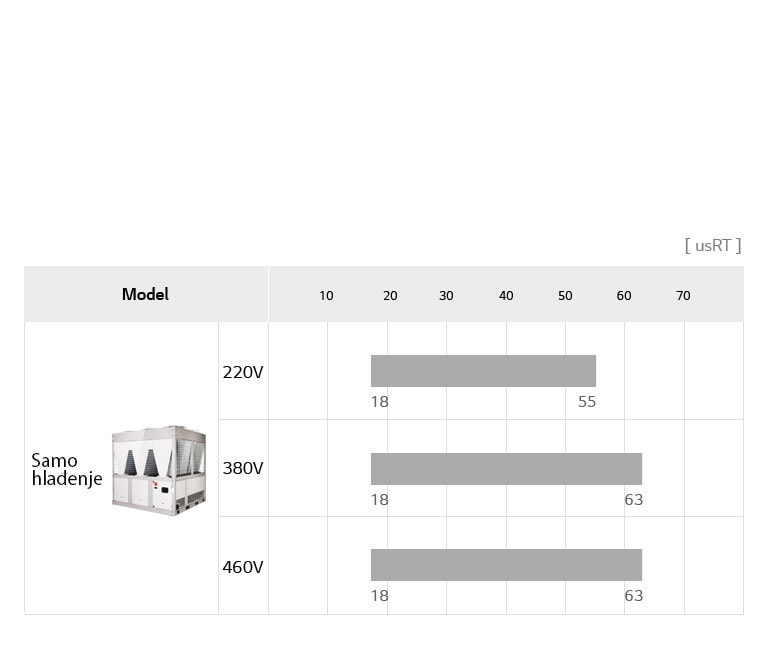The image size is (768, 650).
Task: Click the Samo hladenje label
Action: 67,470
